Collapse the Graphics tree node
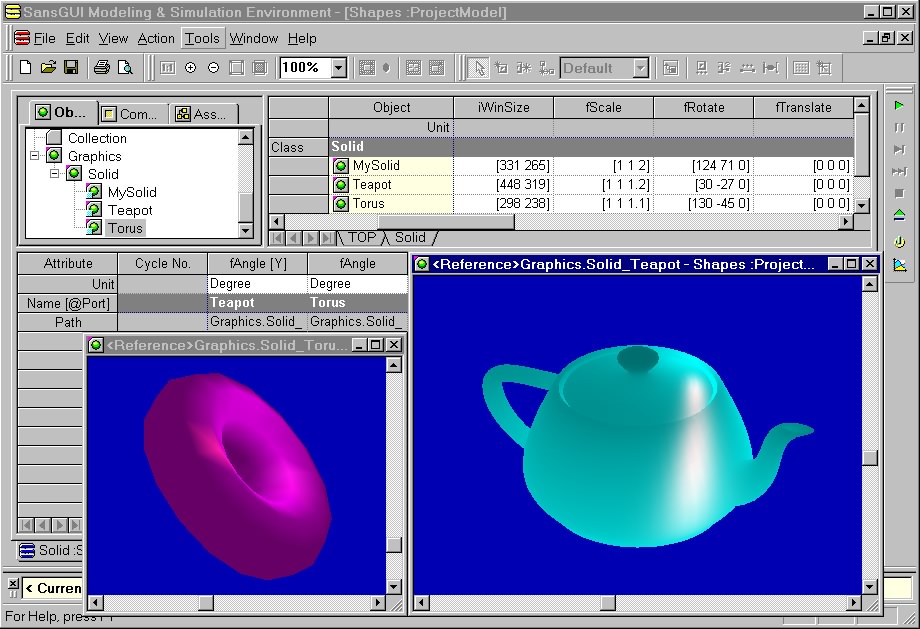 click(35, 156)
